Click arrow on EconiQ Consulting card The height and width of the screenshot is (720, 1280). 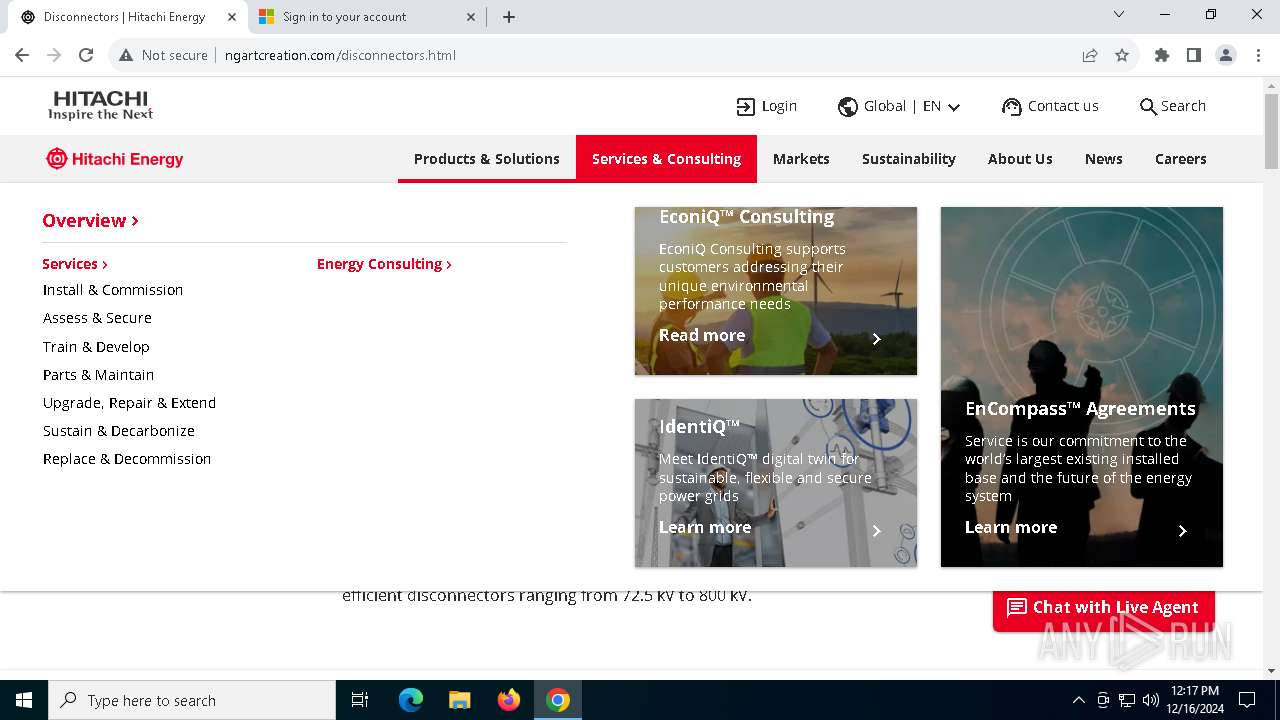pos(877,339)
